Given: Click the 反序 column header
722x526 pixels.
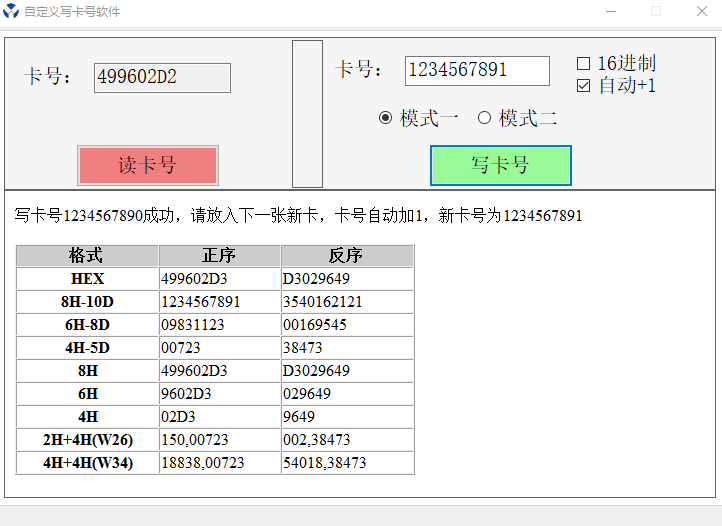Looking at the screenshot, I should 346,256.
